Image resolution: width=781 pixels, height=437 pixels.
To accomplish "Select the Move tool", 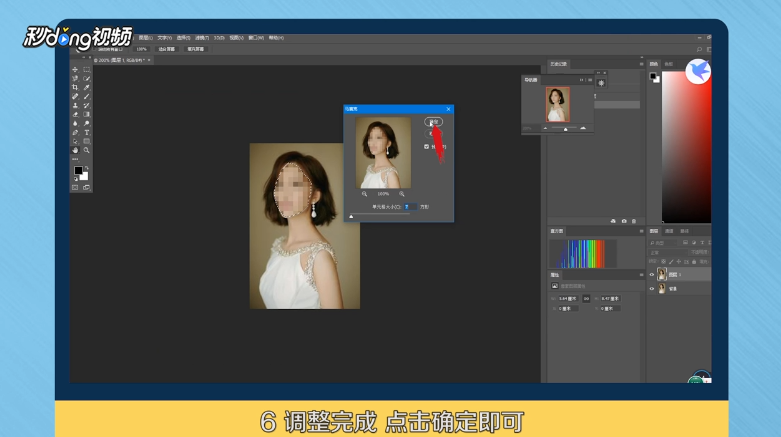I will tap(75, 69).
